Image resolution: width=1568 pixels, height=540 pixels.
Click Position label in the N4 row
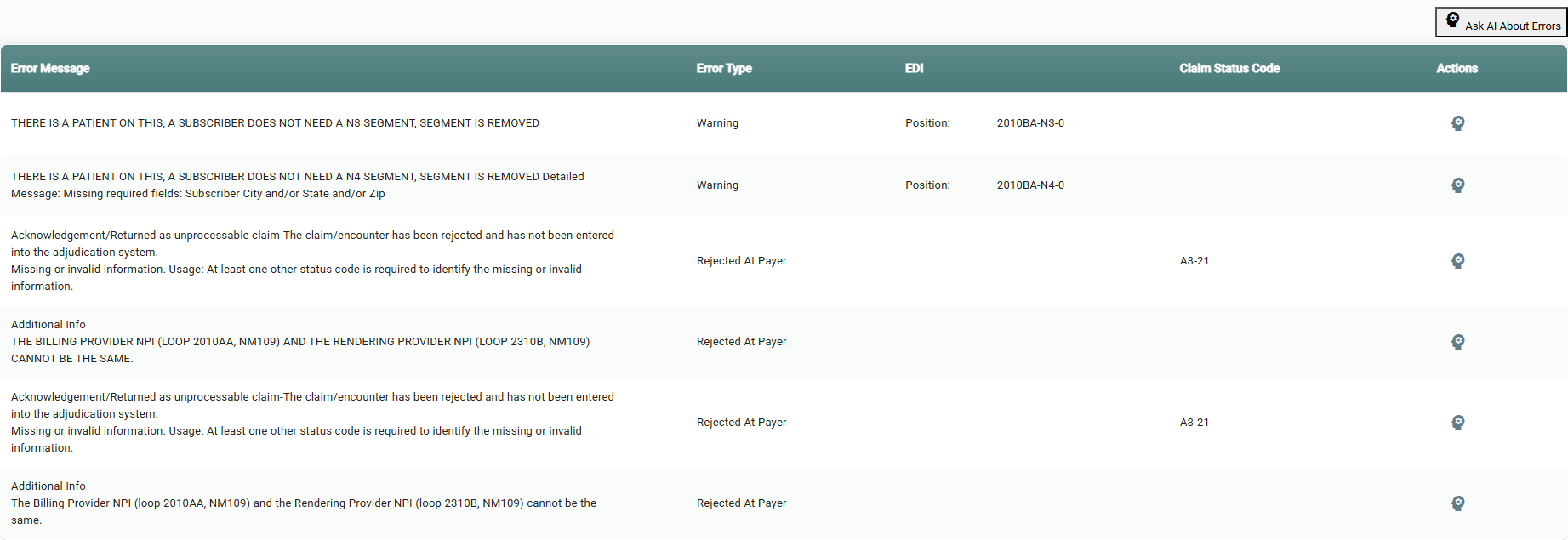pyautogui.click(x=927, y=185)
